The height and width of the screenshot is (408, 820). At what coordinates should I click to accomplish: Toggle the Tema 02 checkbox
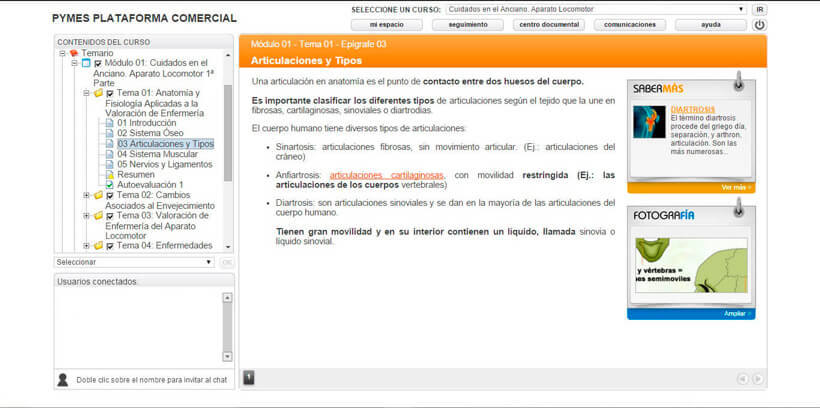[x=109, y=196]
